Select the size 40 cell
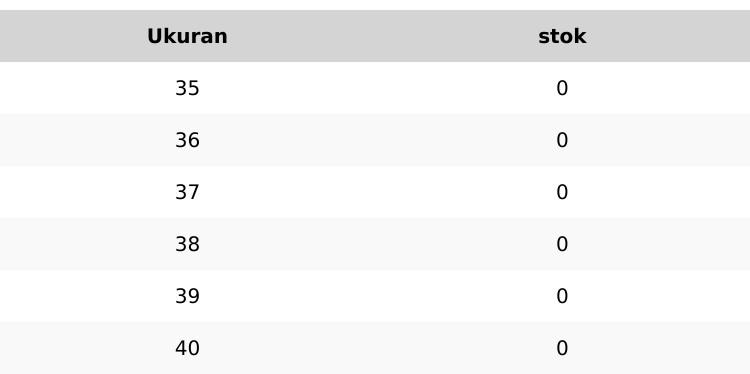Viewport: 750px width, 374px height. 187,348
